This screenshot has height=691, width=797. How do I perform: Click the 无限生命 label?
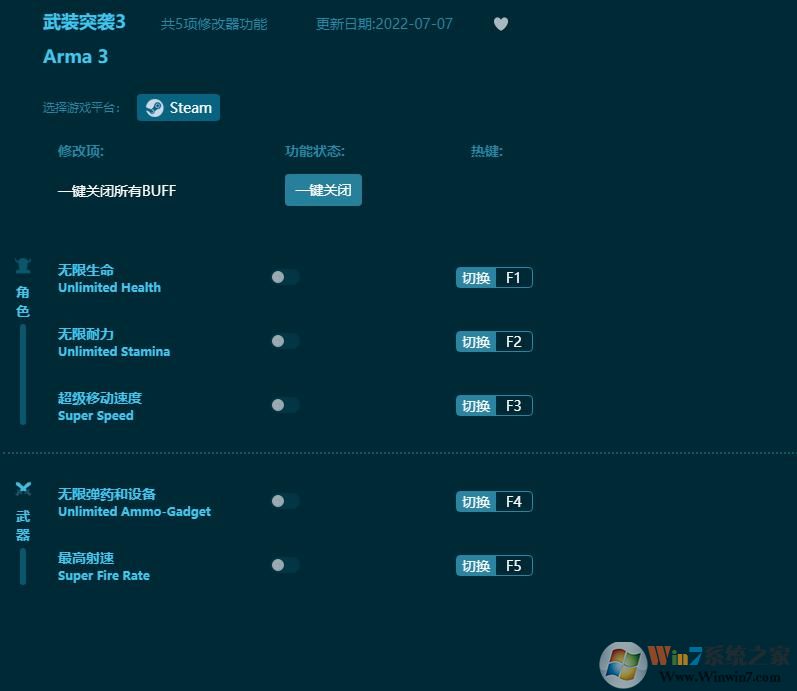[x=85, y=269]
